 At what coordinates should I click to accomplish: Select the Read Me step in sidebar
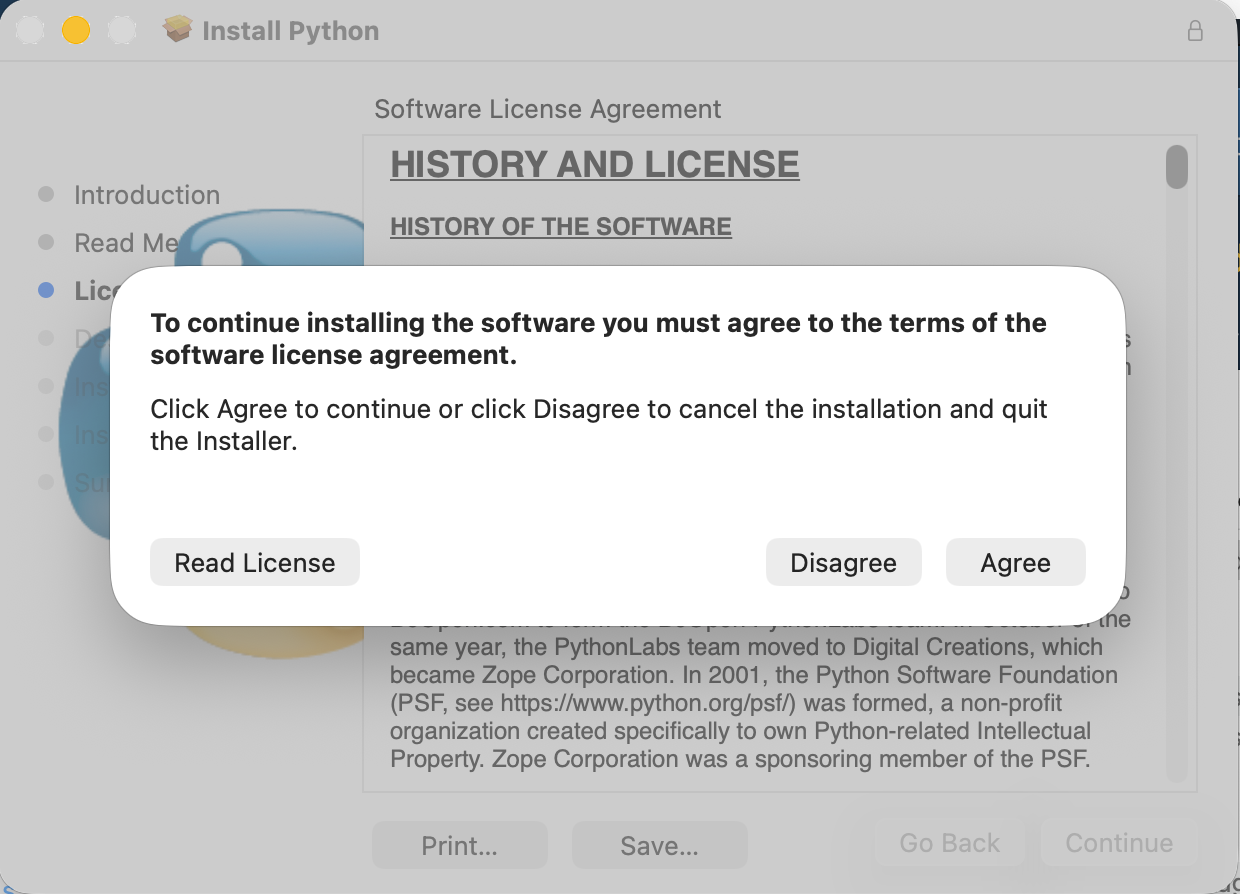[126, 243]
